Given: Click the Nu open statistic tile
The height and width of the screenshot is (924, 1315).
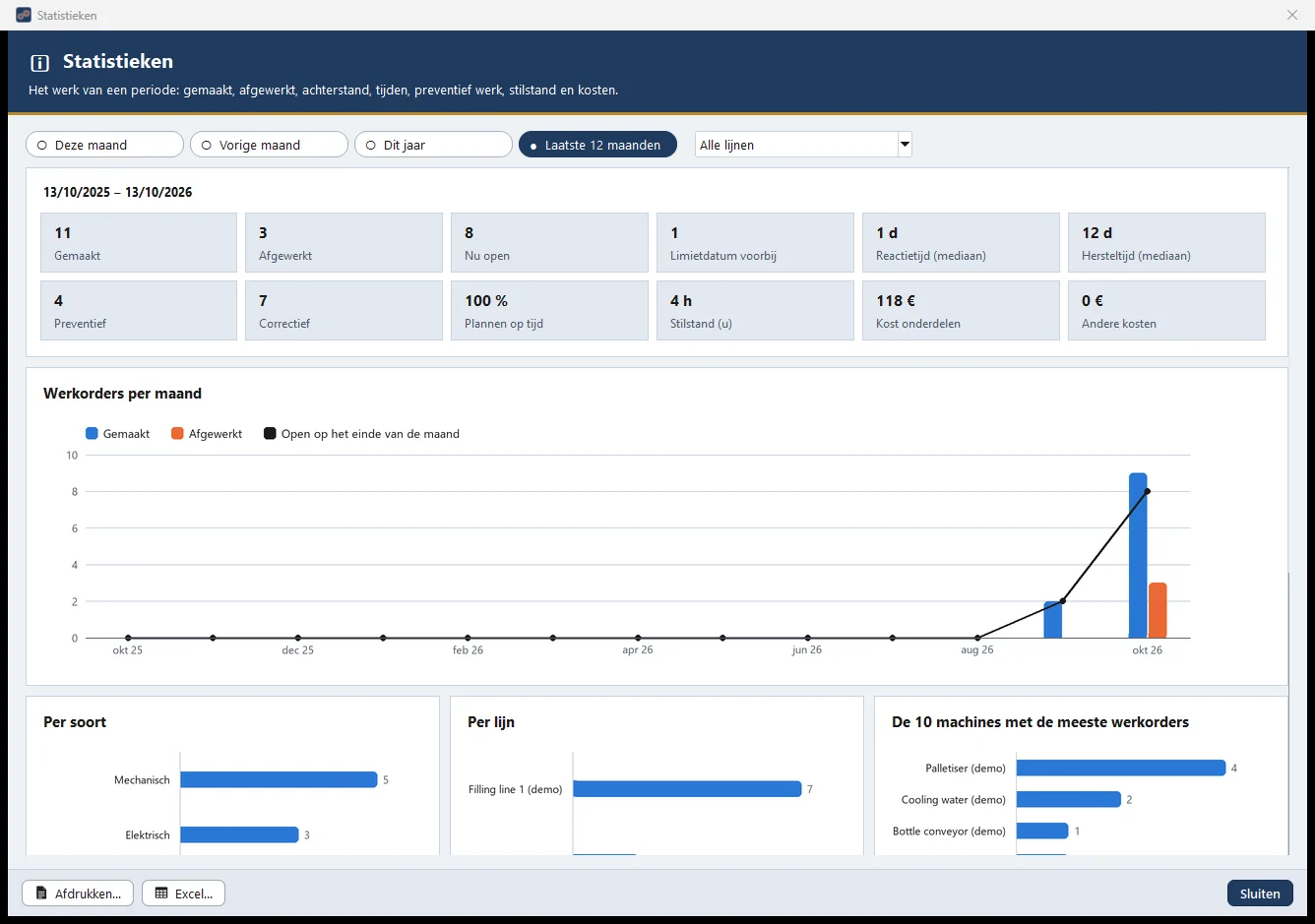Looking at the screenshot, I should tap(549, 242).
